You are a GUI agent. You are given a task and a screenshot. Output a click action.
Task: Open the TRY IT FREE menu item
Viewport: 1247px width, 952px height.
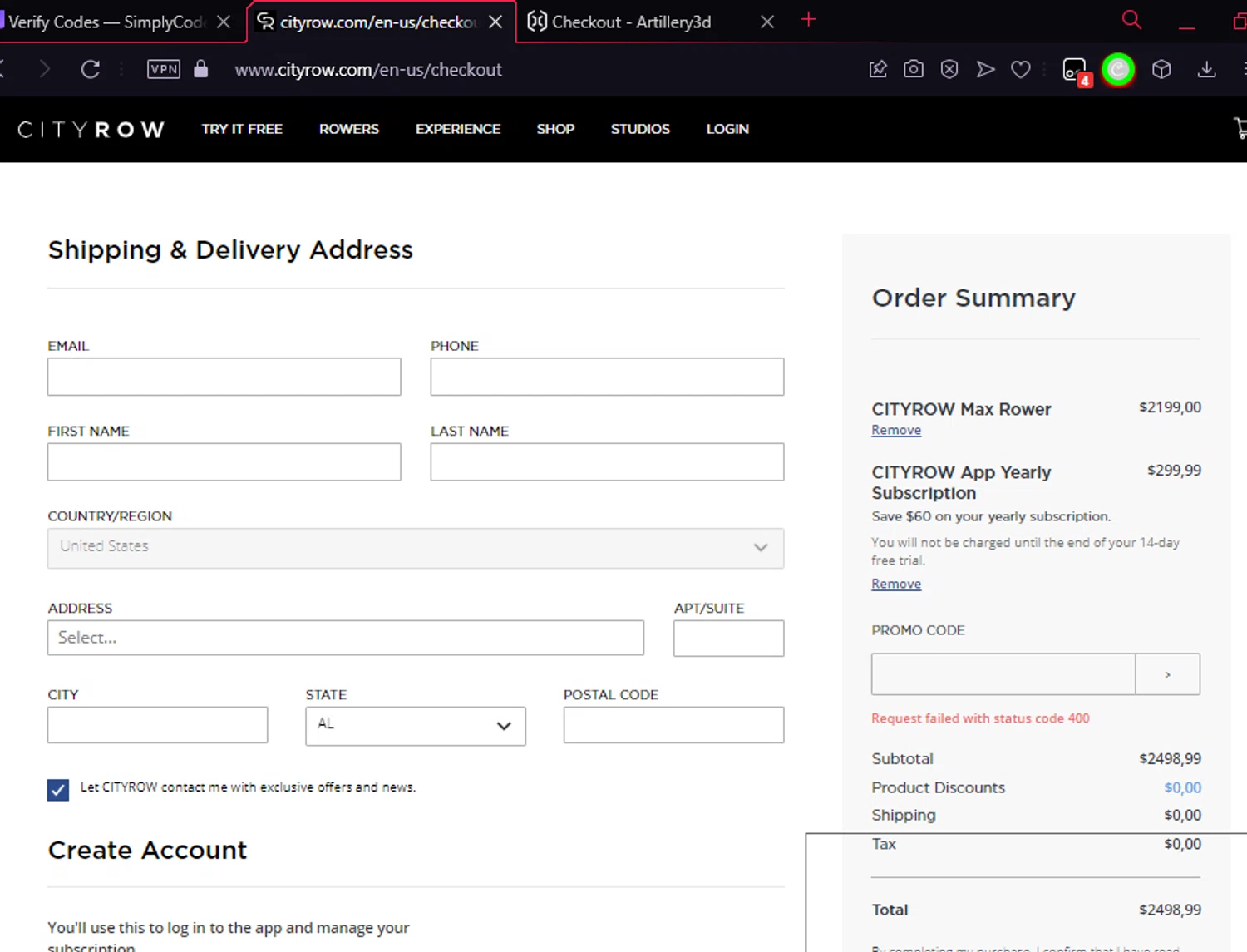(242, 129)
